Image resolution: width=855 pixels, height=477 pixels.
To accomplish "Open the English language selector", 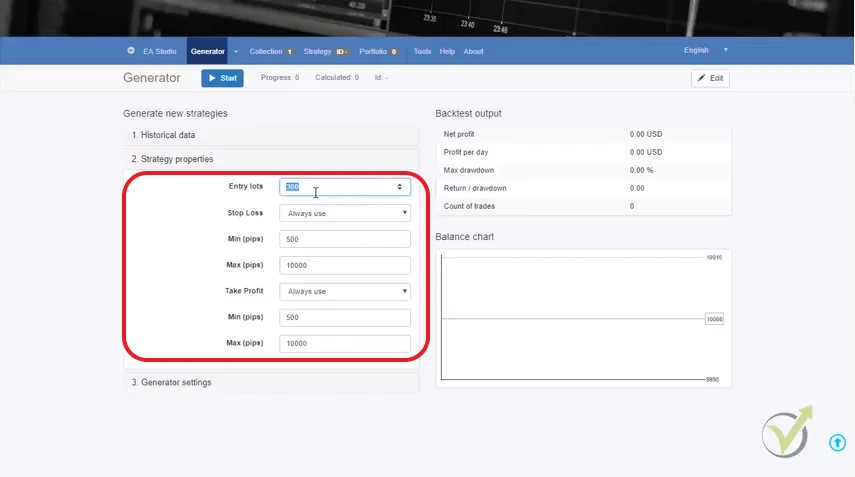I will coord(705,50).
